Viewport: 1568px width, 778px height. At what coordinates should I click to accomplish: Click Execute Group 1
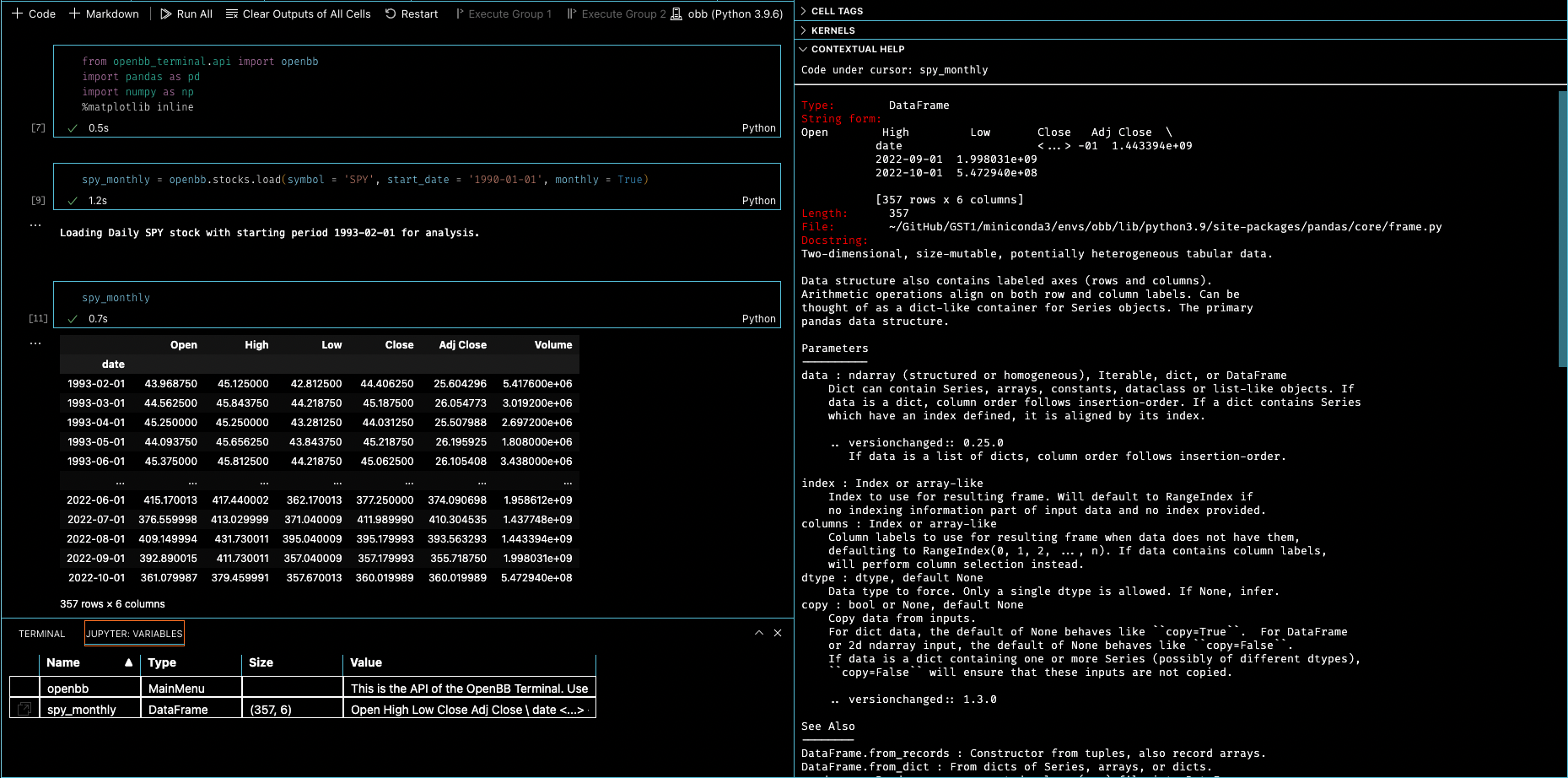[504, 14]
